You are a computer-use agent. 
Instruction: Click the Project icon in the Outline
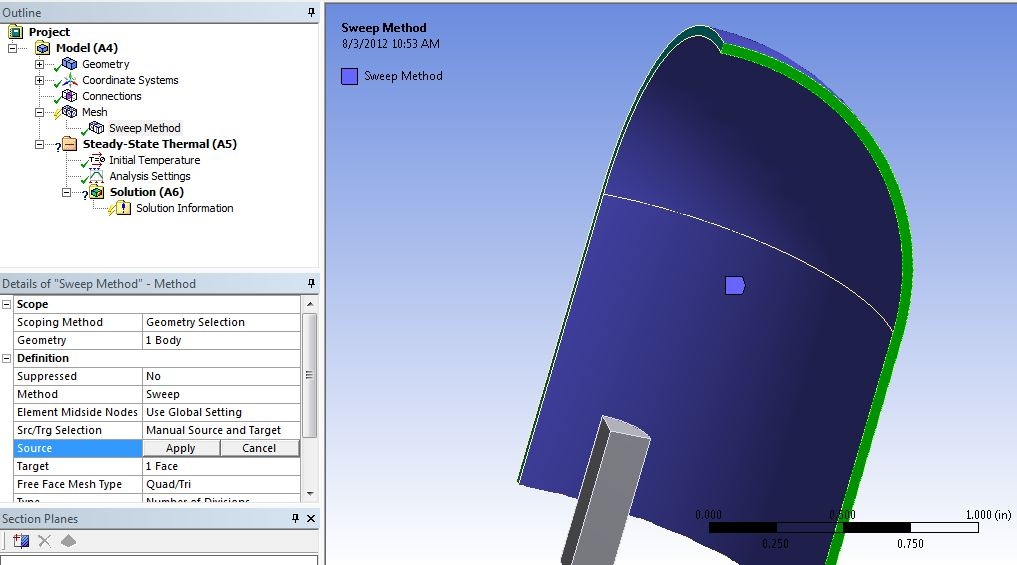(16, 32)
